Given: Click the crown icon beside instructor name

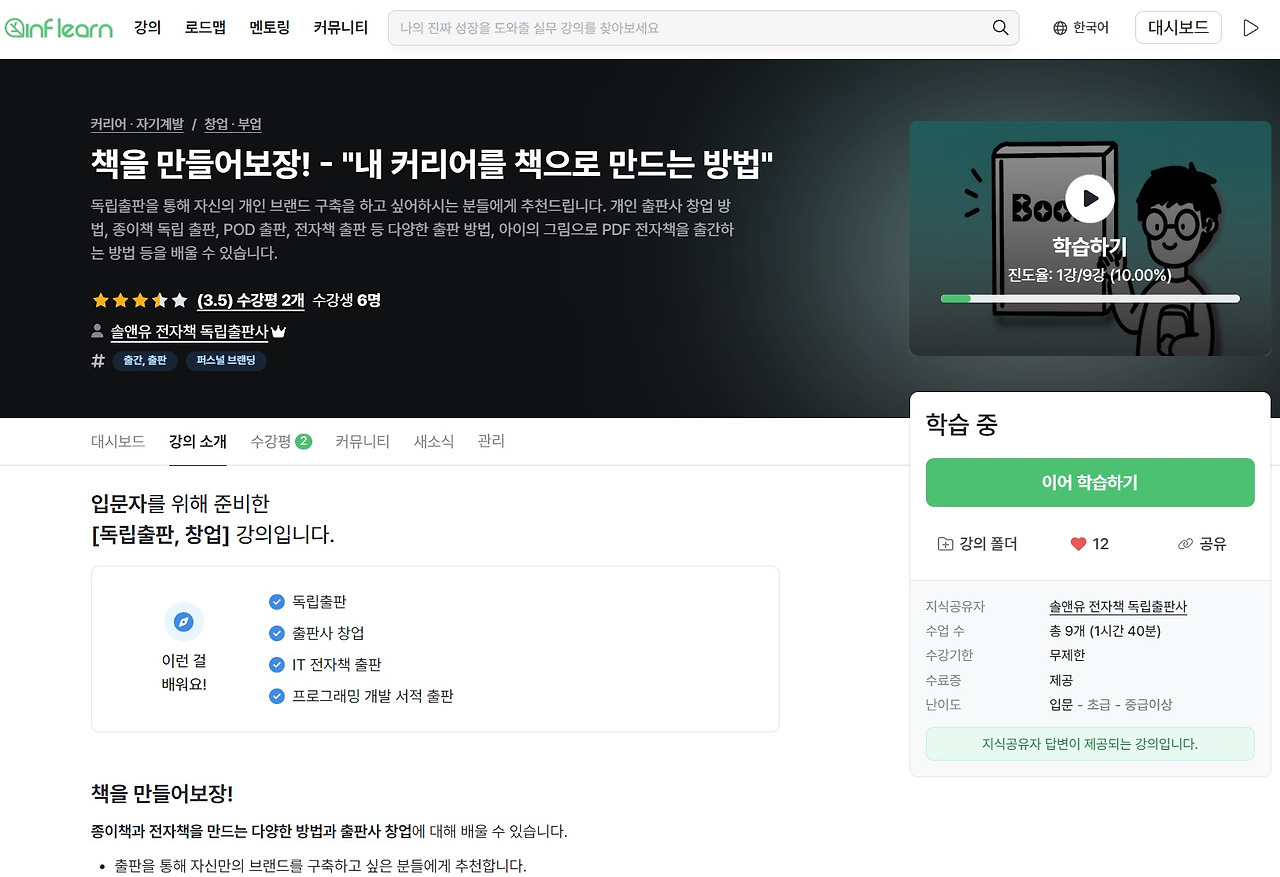Looking at the screenshot, I should pyautogui.click(x=279, y=331).
